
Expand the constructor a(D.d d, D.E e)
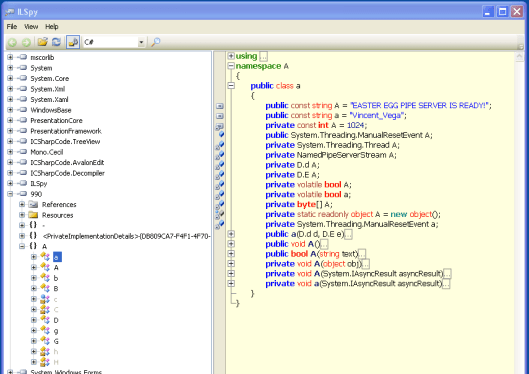pos(231,234)
